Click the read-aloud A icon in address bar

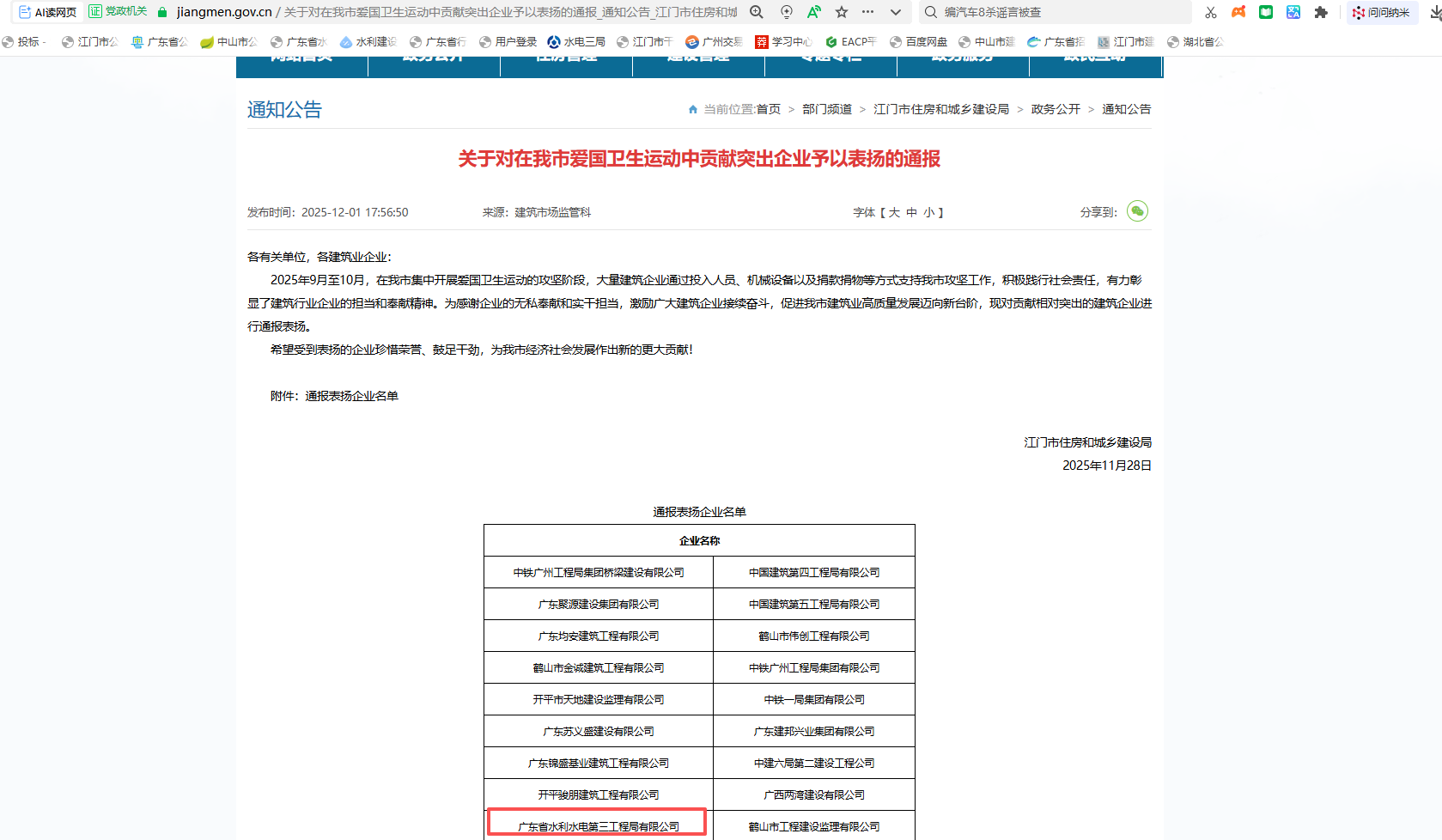pos(813,12)
